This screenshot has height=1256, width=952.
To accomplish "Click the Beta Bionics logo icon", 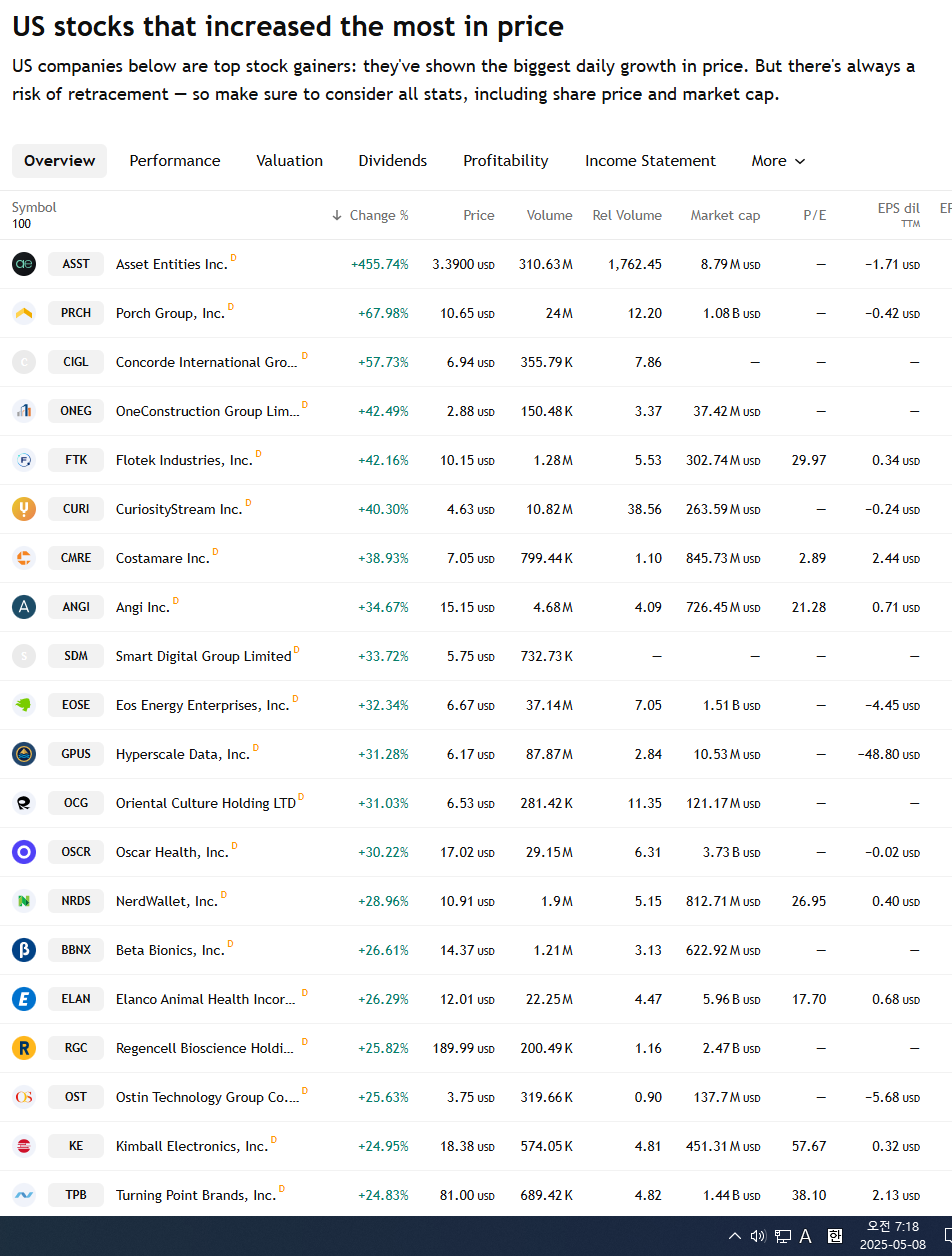I will click(x=24, y=950).
